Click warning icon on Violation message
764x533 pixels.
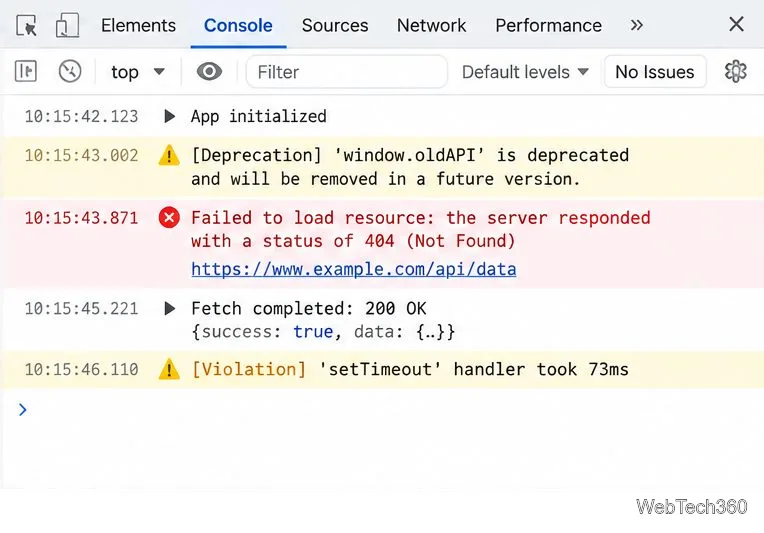pyautogui.click(x=169, y=369)
